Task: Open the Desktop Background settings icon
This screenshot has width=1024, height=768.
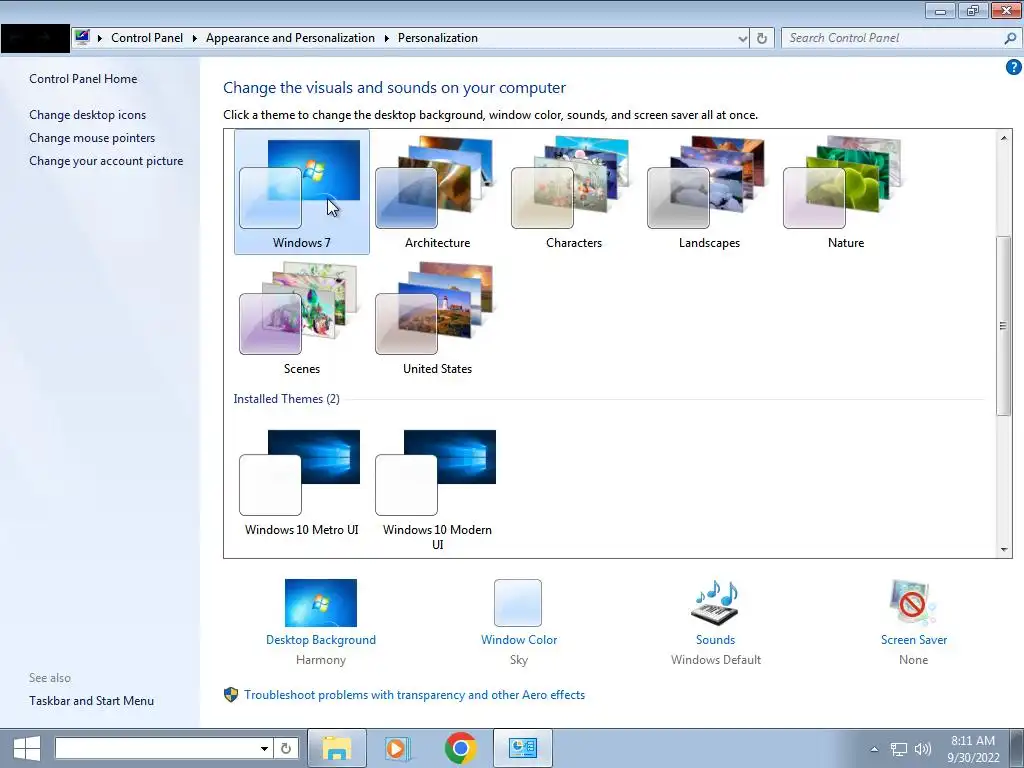Action: pos(321,603)
